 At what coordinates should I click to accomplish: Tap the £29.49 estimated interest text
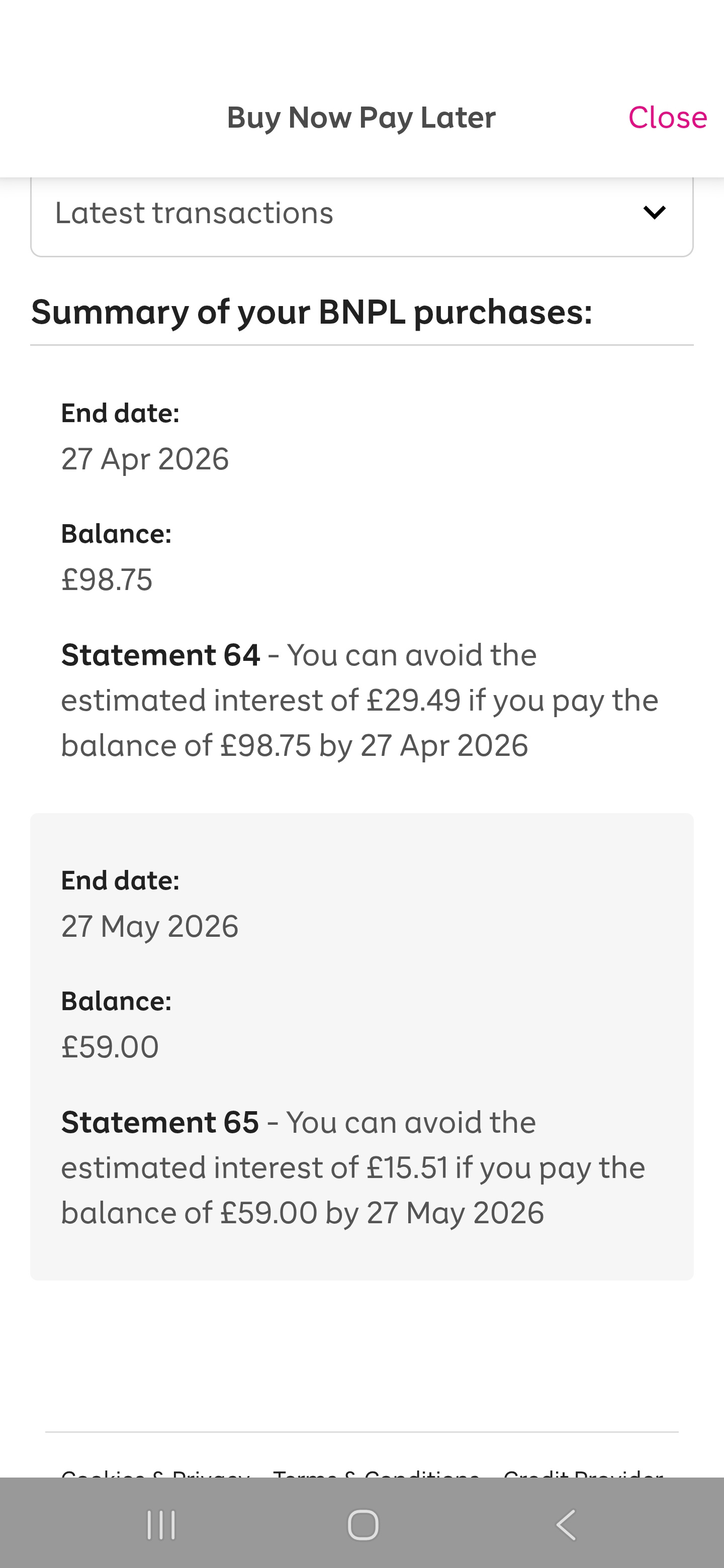pyautogui.click(x=413, y=701)
